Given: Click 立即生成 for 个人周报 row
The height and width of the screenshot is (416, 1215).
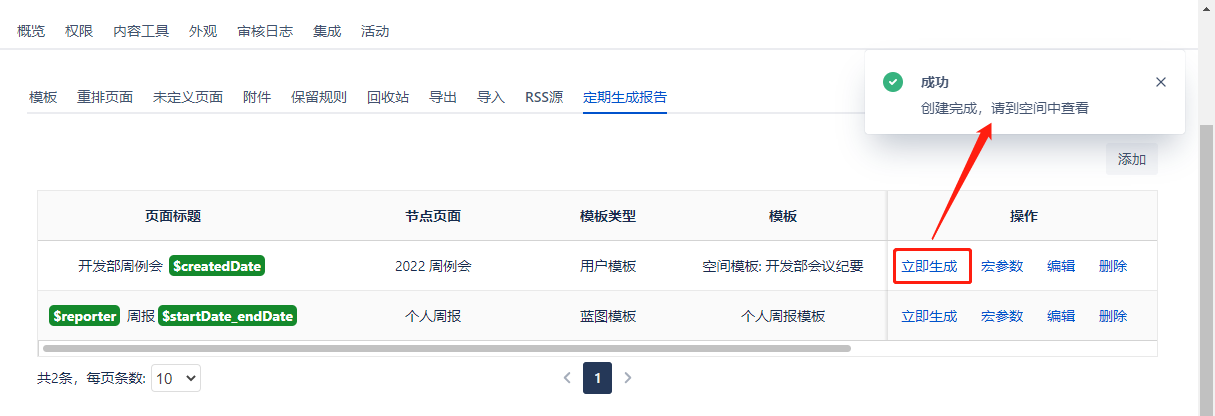Looking at the screenshot, I should [929, 316].
